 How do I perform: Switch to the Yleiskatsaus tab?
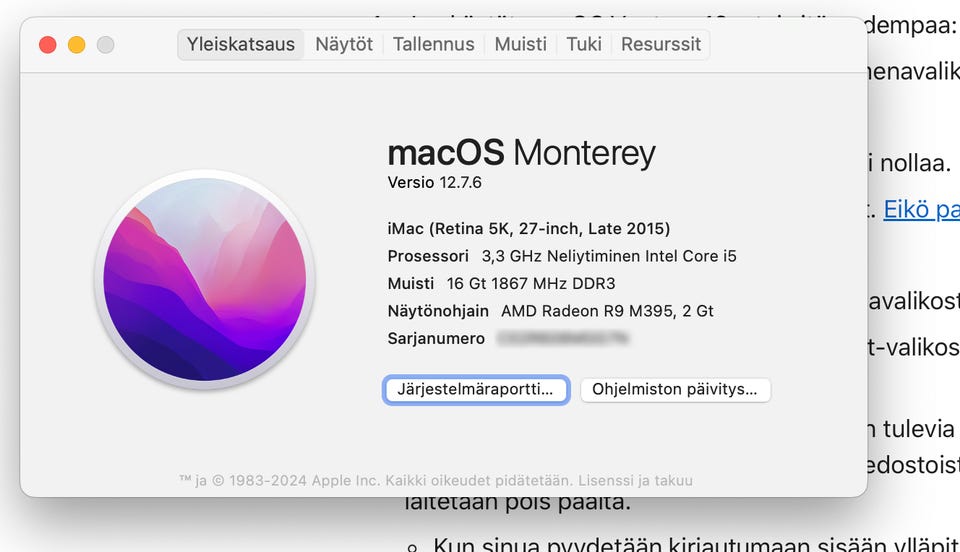click(x=241, y=44)
